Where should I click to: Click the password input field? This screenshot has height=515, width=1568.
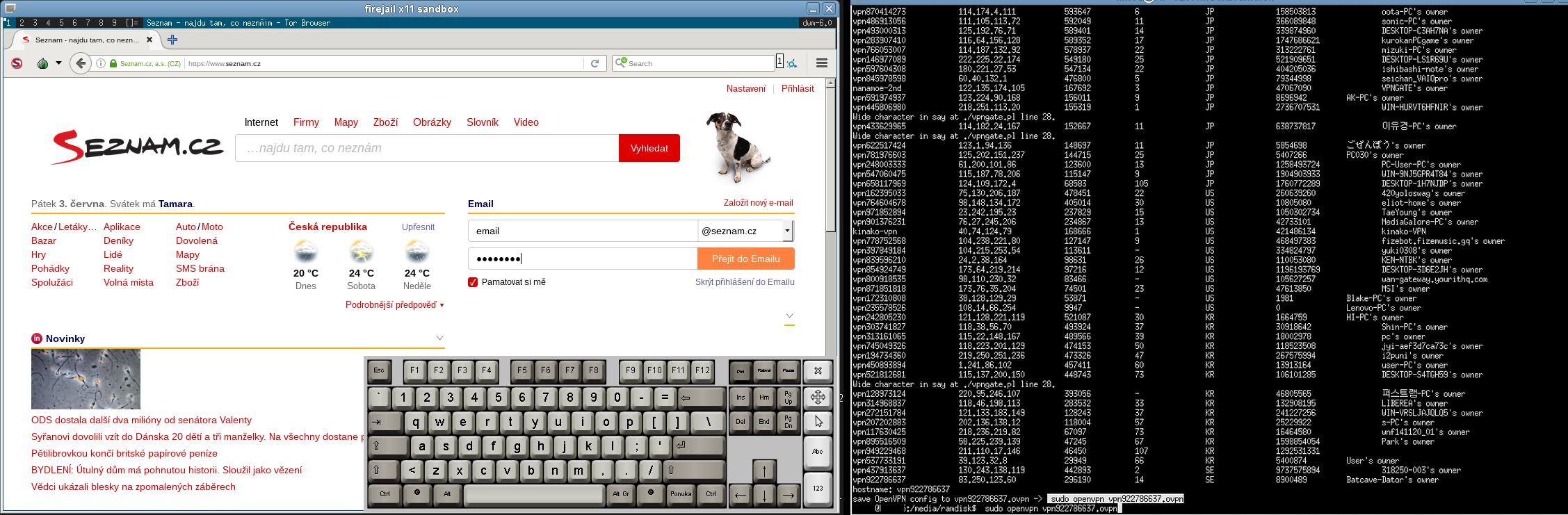point(583,259)
